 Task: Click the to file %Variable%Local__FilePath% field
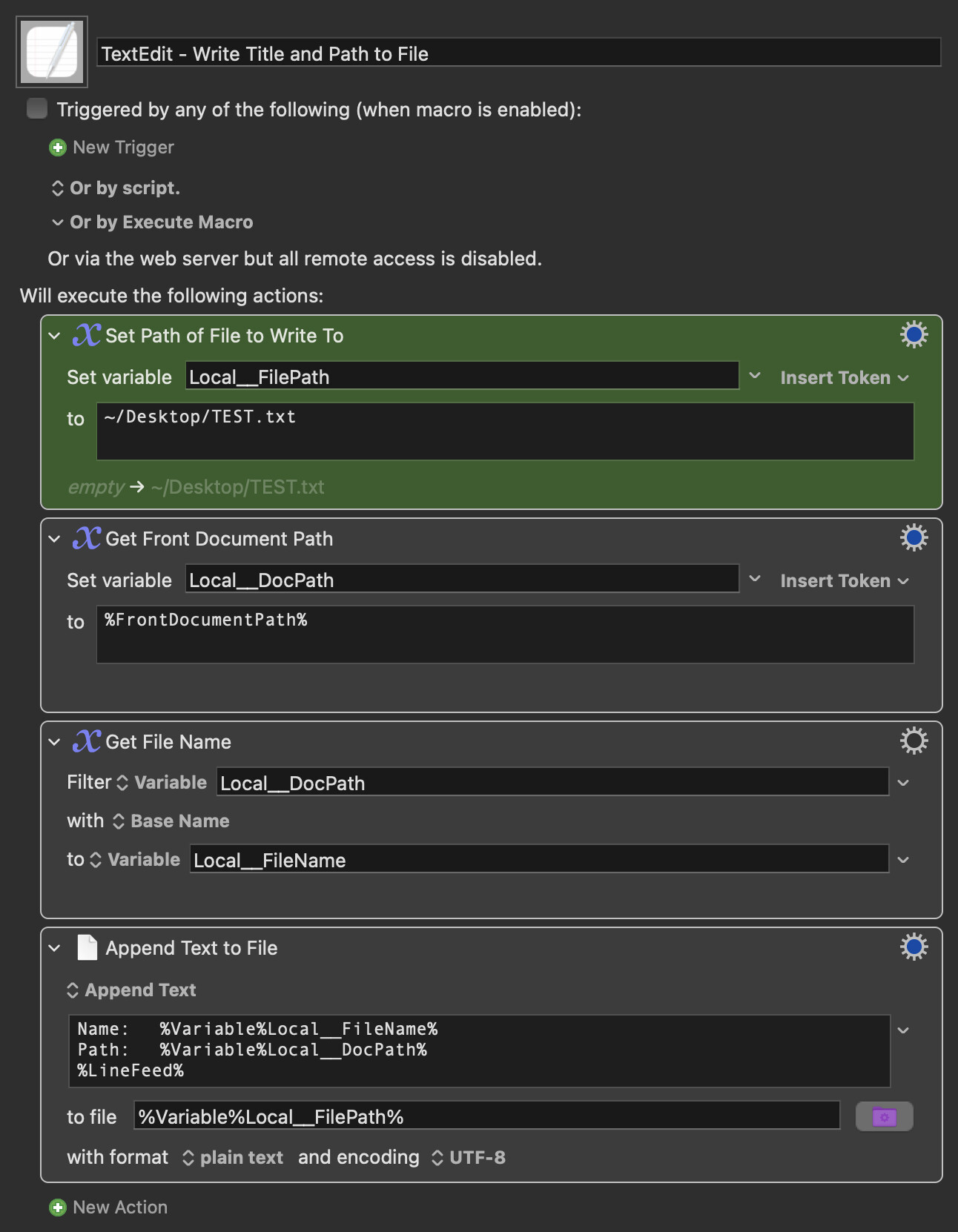486,1116
